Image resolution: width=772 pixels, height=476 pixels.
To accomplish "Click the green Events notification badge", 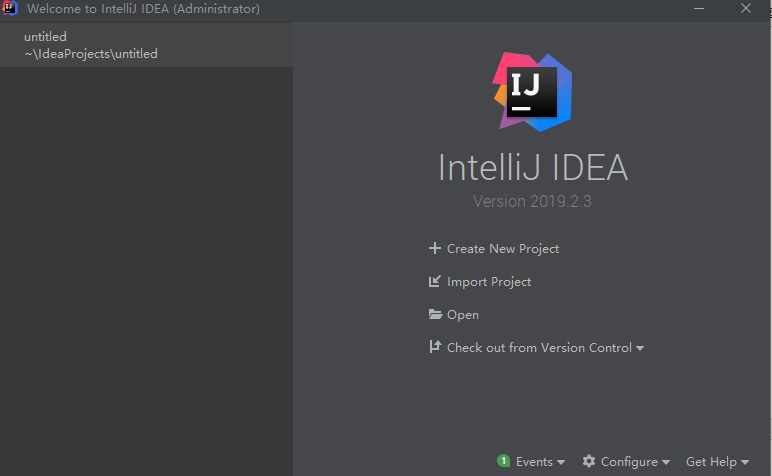I will click(x=503, y=462).
